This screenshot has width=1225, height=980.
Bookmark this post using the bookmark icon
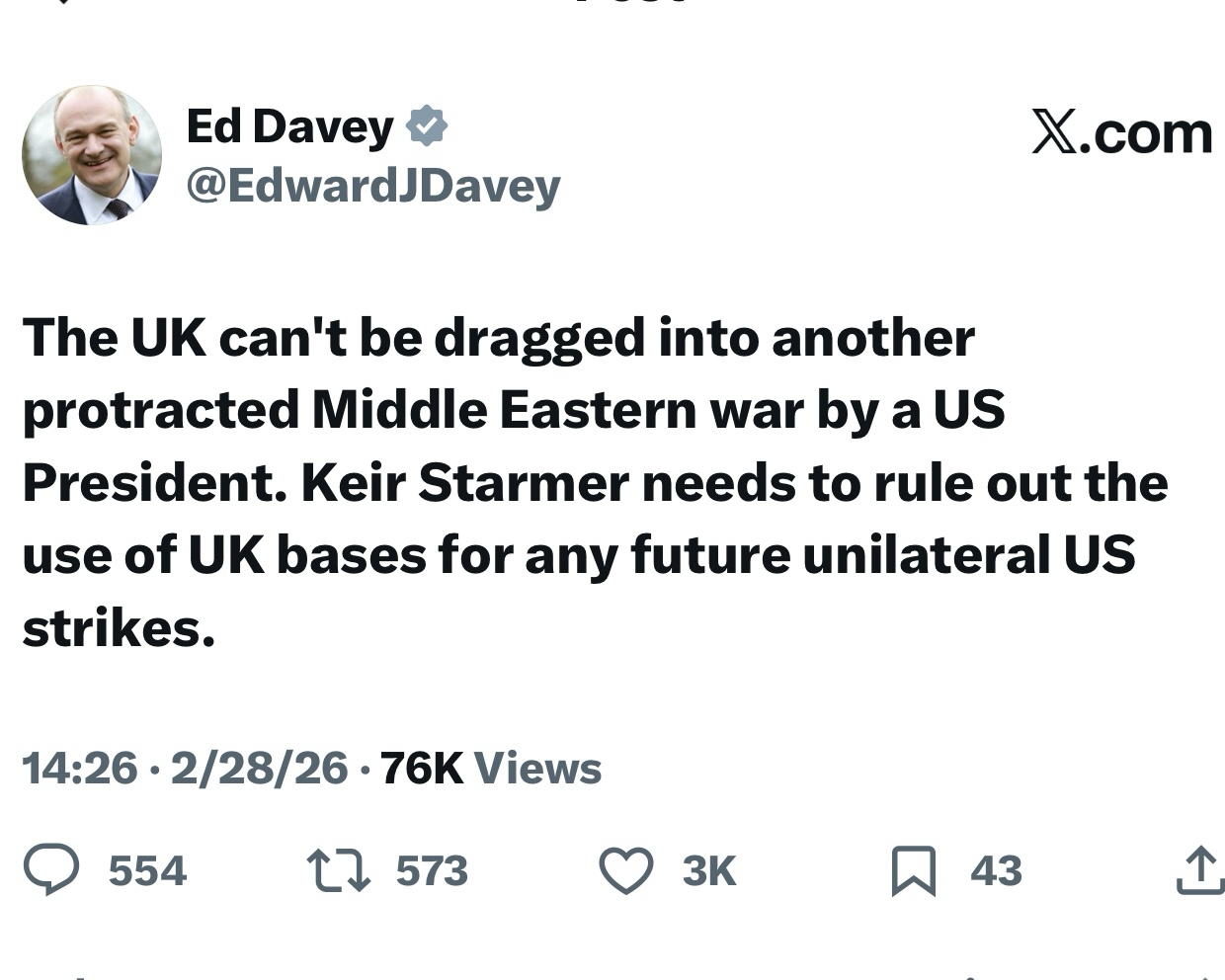tap(913, 870)
